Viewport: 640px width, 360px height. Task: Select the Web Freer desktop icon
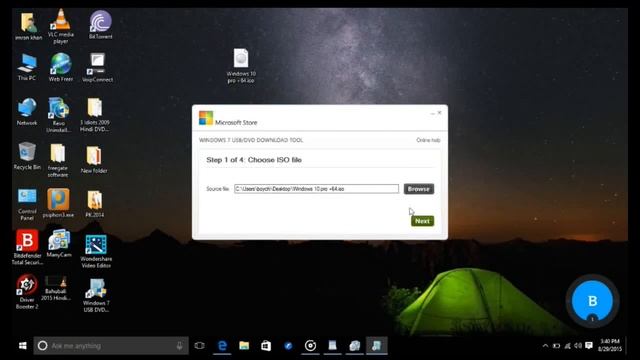point(60,67)
